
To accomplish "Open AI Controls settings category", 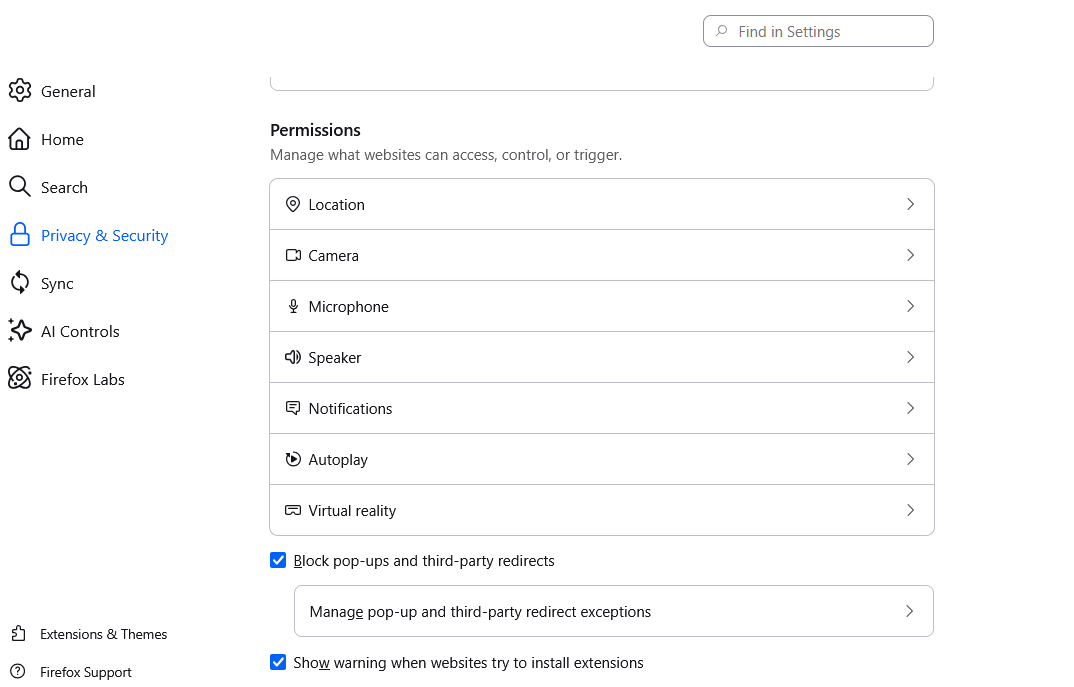I will click(80, 332).
